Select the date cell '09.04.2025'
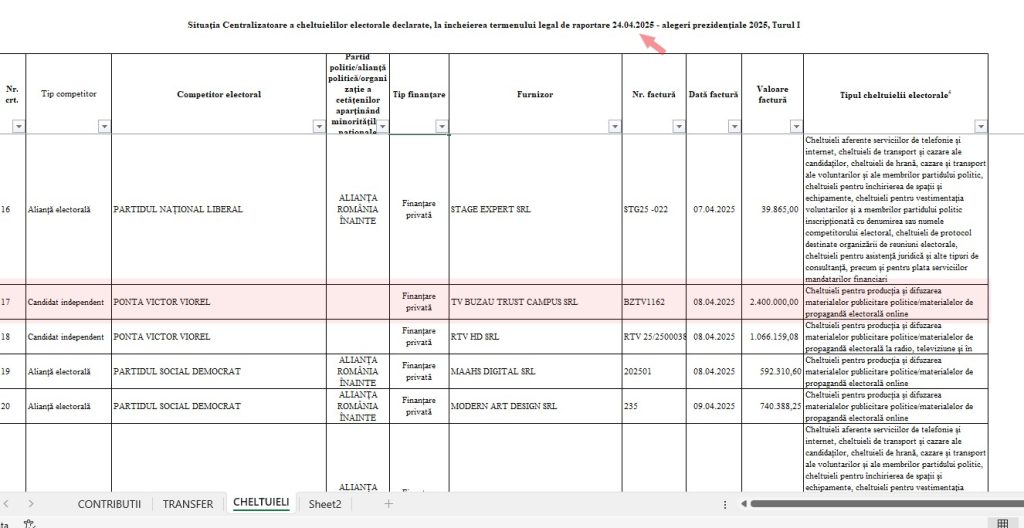 (714, 406)
